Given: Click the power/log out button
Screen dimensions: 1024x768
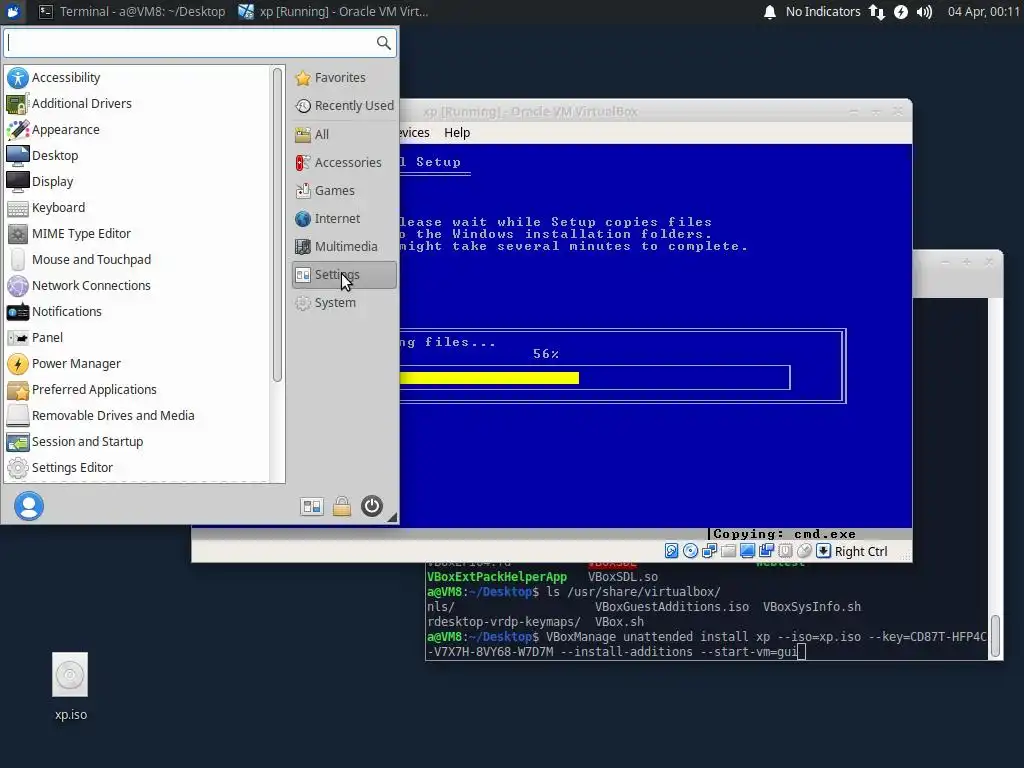Looking at the screenshot, I should [x=372, y=506].
